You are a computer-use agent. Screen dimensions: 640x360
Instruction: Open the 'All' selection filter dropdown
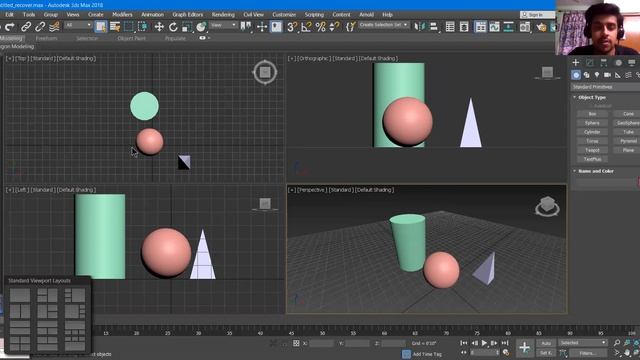78,25
